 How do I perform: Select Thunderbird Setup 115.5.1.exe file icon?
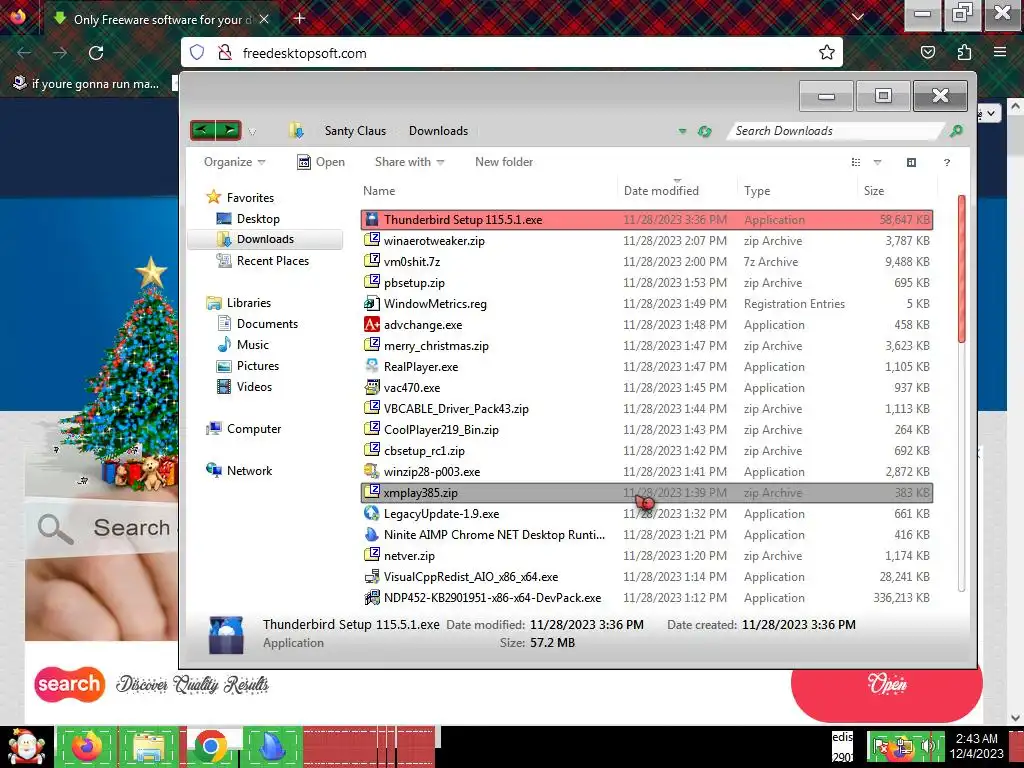coord(372,219)
